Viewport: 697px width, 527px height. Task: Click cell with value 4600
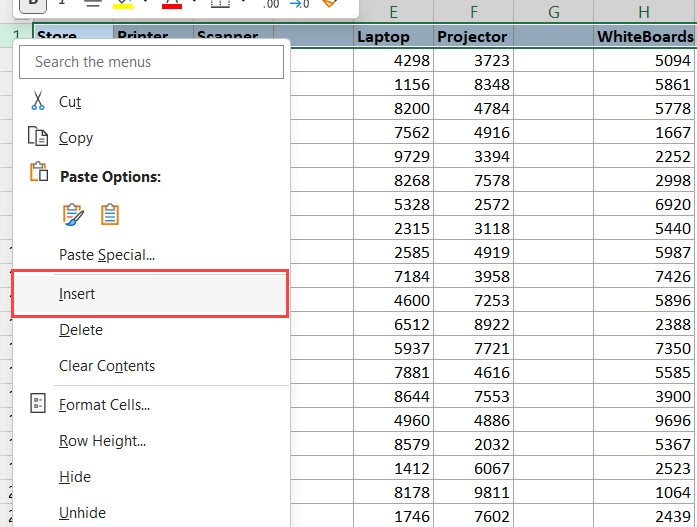coord(393,300)
